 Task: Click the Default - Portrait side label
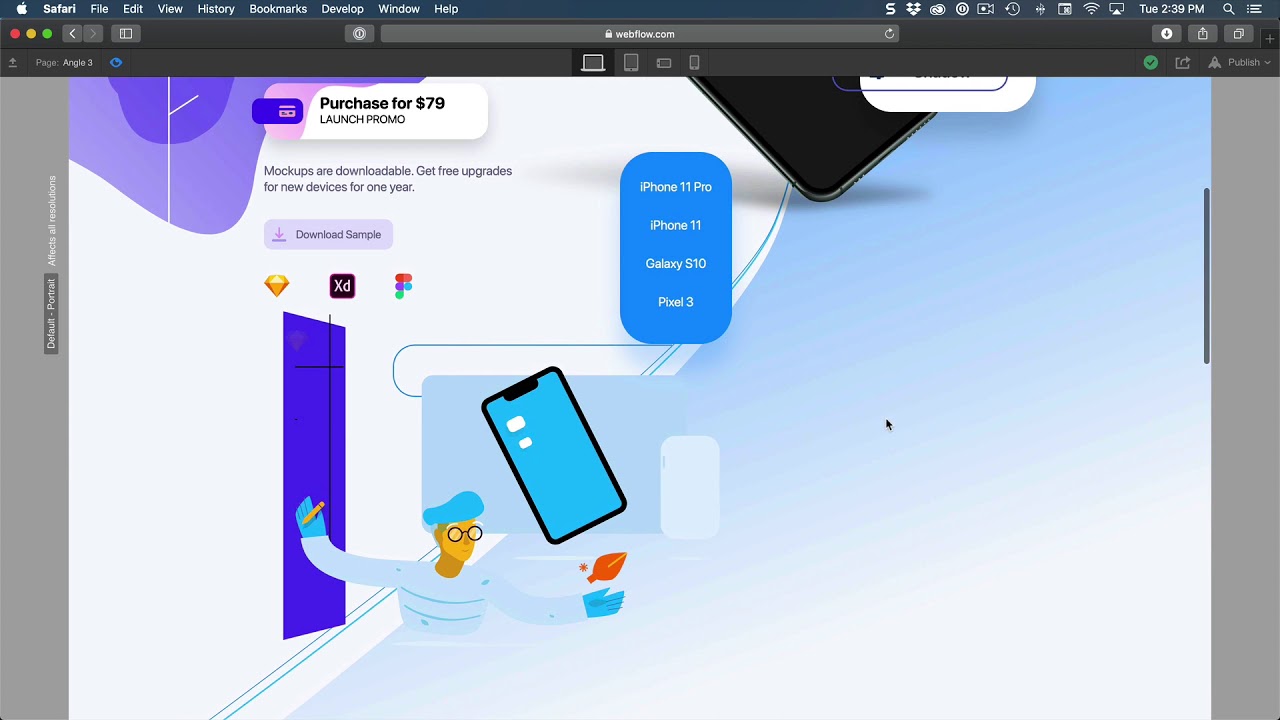(x=51, y=314)
